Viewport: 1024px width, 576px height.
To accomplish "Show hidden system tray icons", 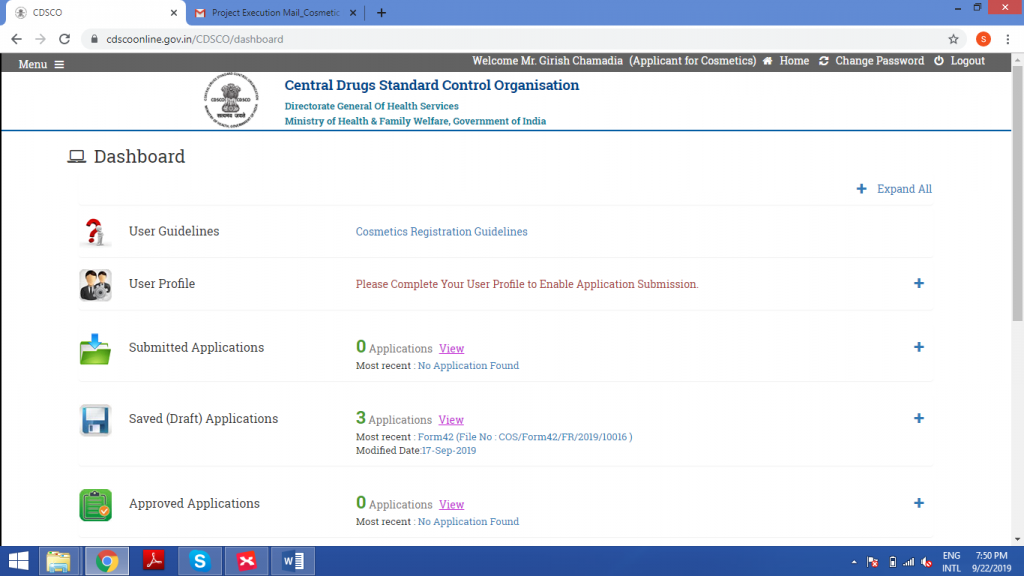I will click(854, 562).
